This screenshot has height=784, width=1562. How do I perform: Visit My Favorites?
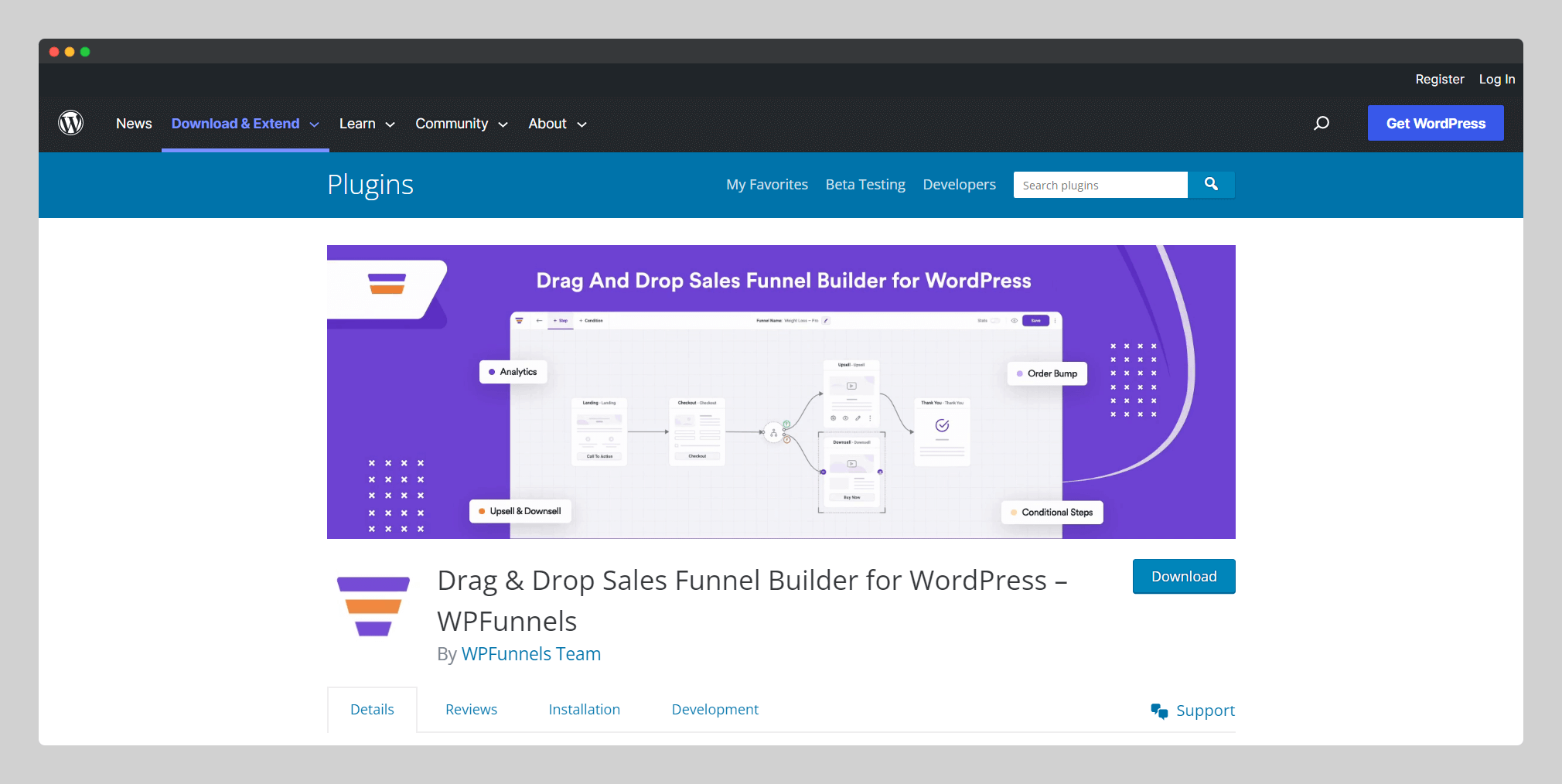766,184
